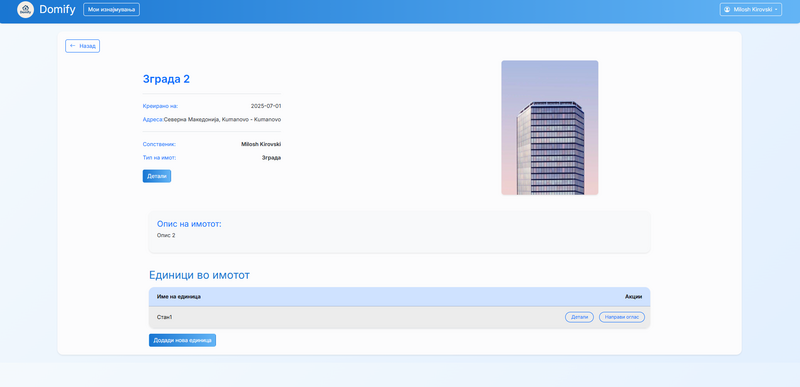Viewport: 800px width, 387px height.
Task: Click the Акции column header
Action: click(633, 297)
